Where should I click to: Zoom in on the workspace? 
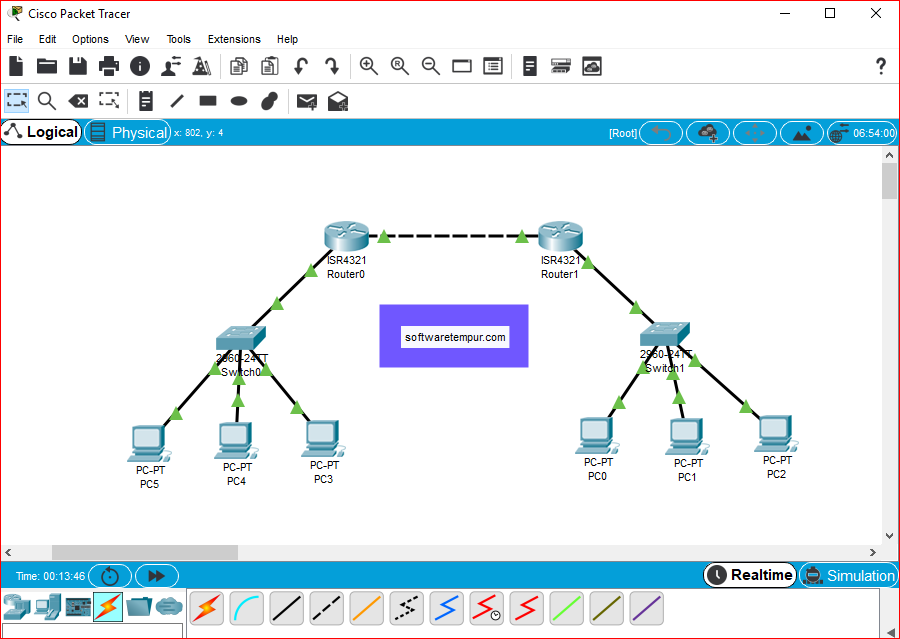(368, 66)
